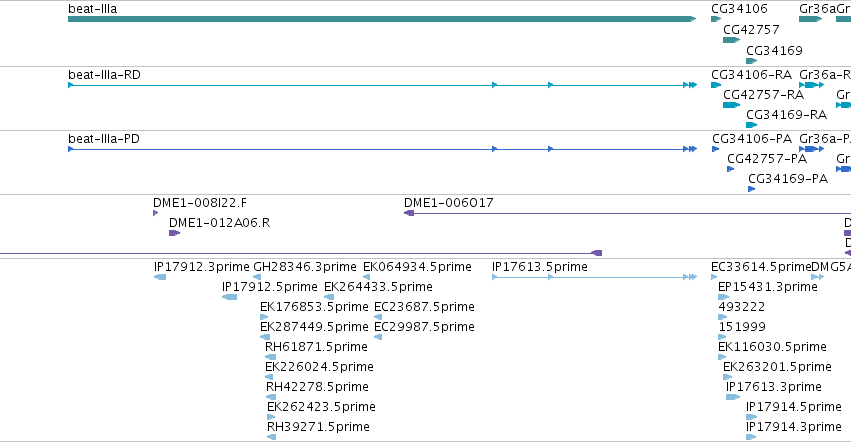Click the Gr36a gene label

click(817, 9)
